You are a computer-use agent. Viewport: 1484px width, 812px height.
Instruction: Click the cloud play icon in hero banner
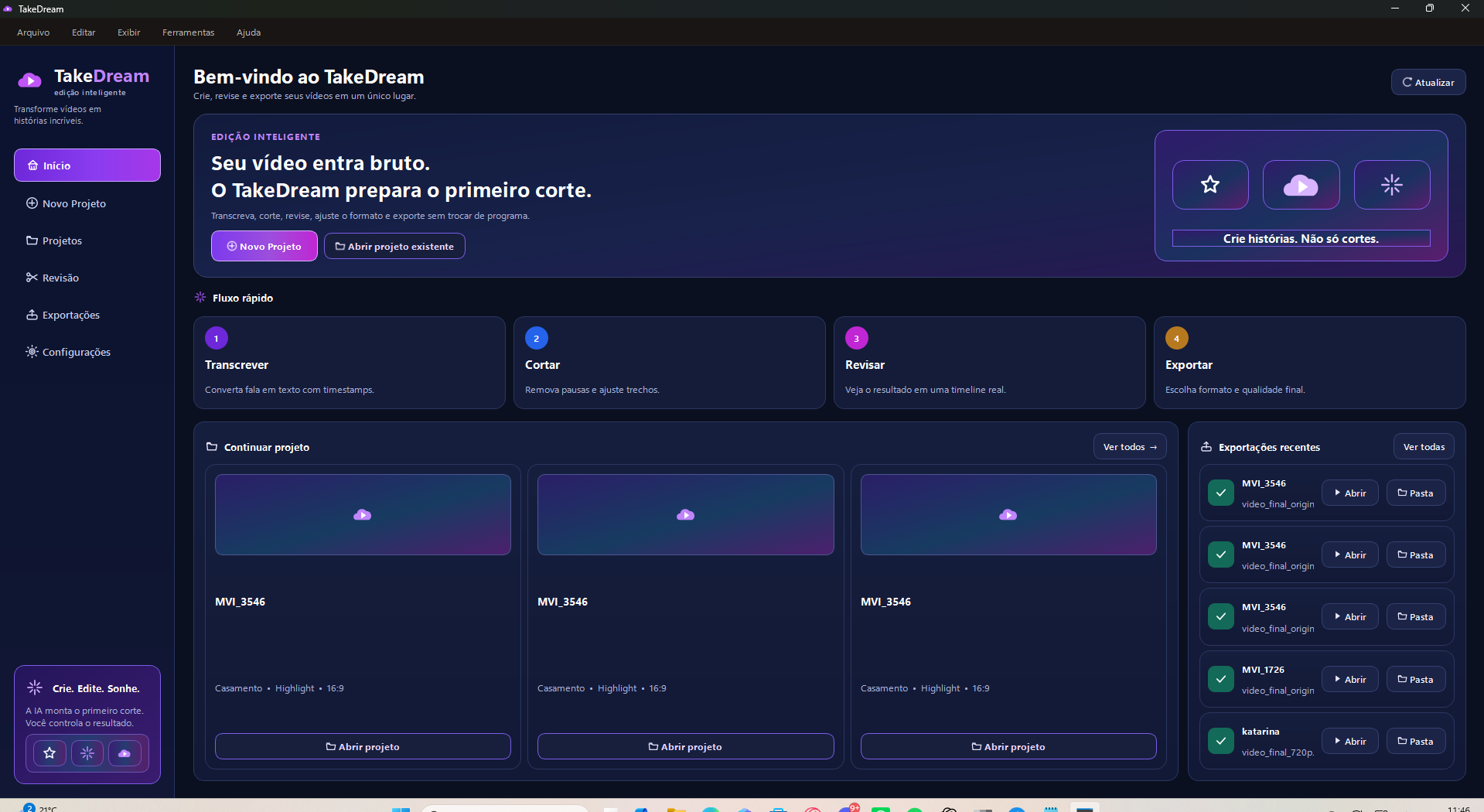point(1301,185)
